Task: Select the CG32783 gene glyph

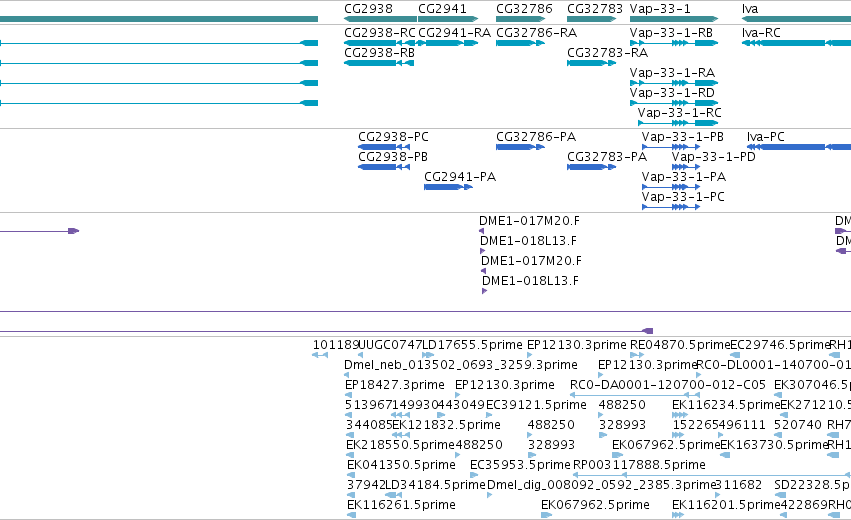Action: tap(592, 19)
